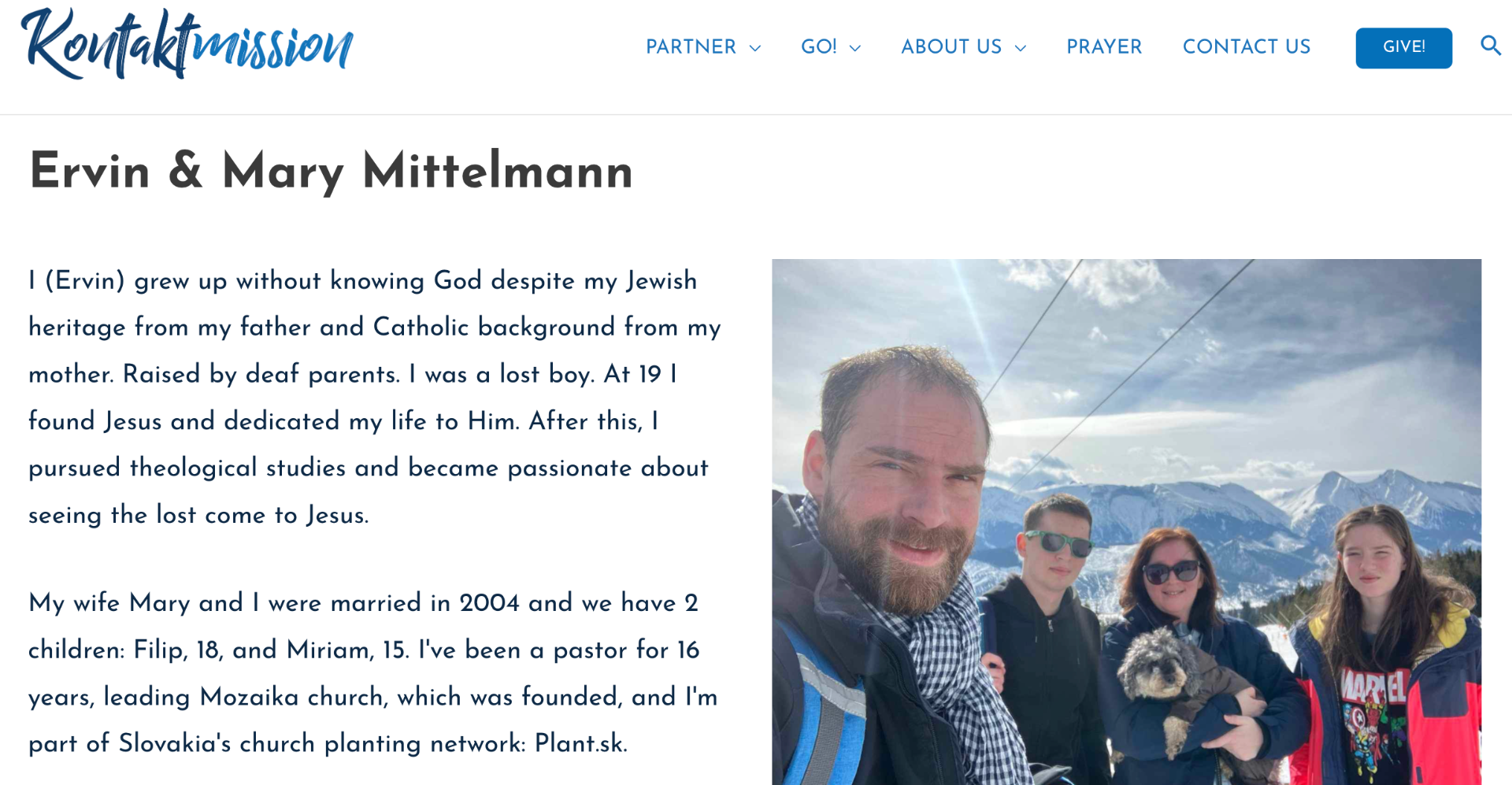Click the paragraph about wife Mary
This screenshot has width=1512, height=785.
click(374, 672)
